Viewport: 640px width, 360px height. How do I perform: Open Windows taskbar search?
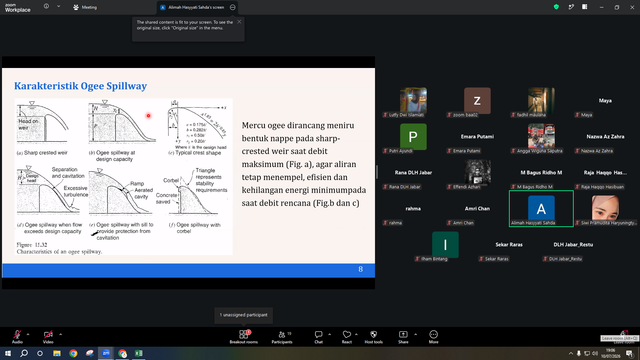[x=24, y=353]
